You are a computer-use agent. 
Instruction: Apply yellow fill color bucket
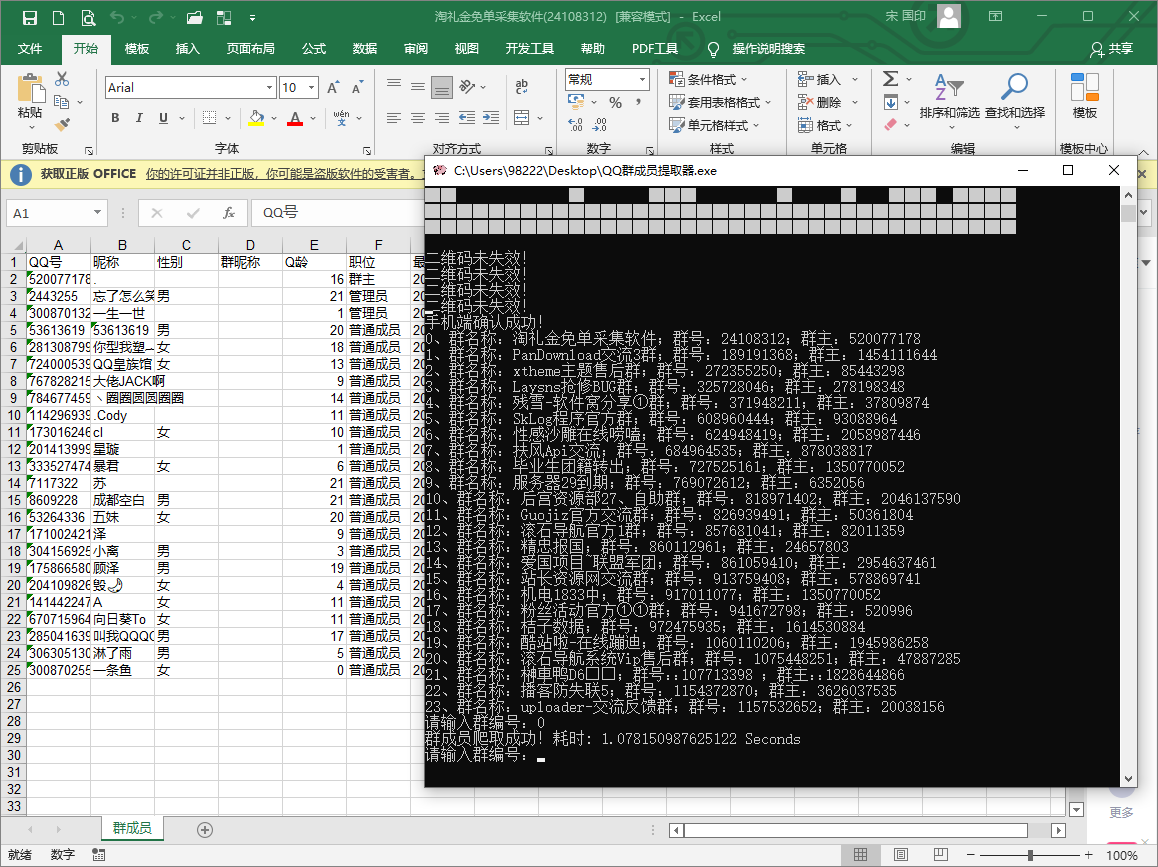(x=256, y=118)
